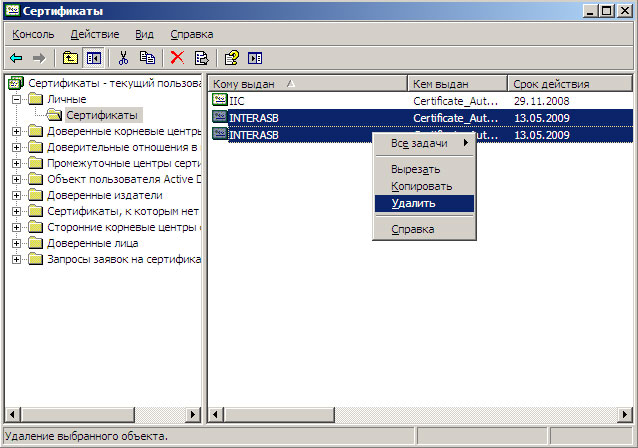Screen dimensions: 638x448
Task: Open the Консоль menu in menu bar
Action: click(33, 34)
